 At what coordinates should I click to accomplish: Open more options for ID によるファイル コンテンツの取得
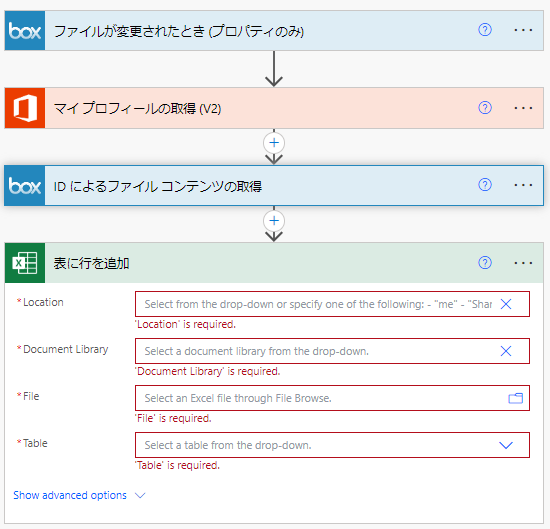pos(523,185)
